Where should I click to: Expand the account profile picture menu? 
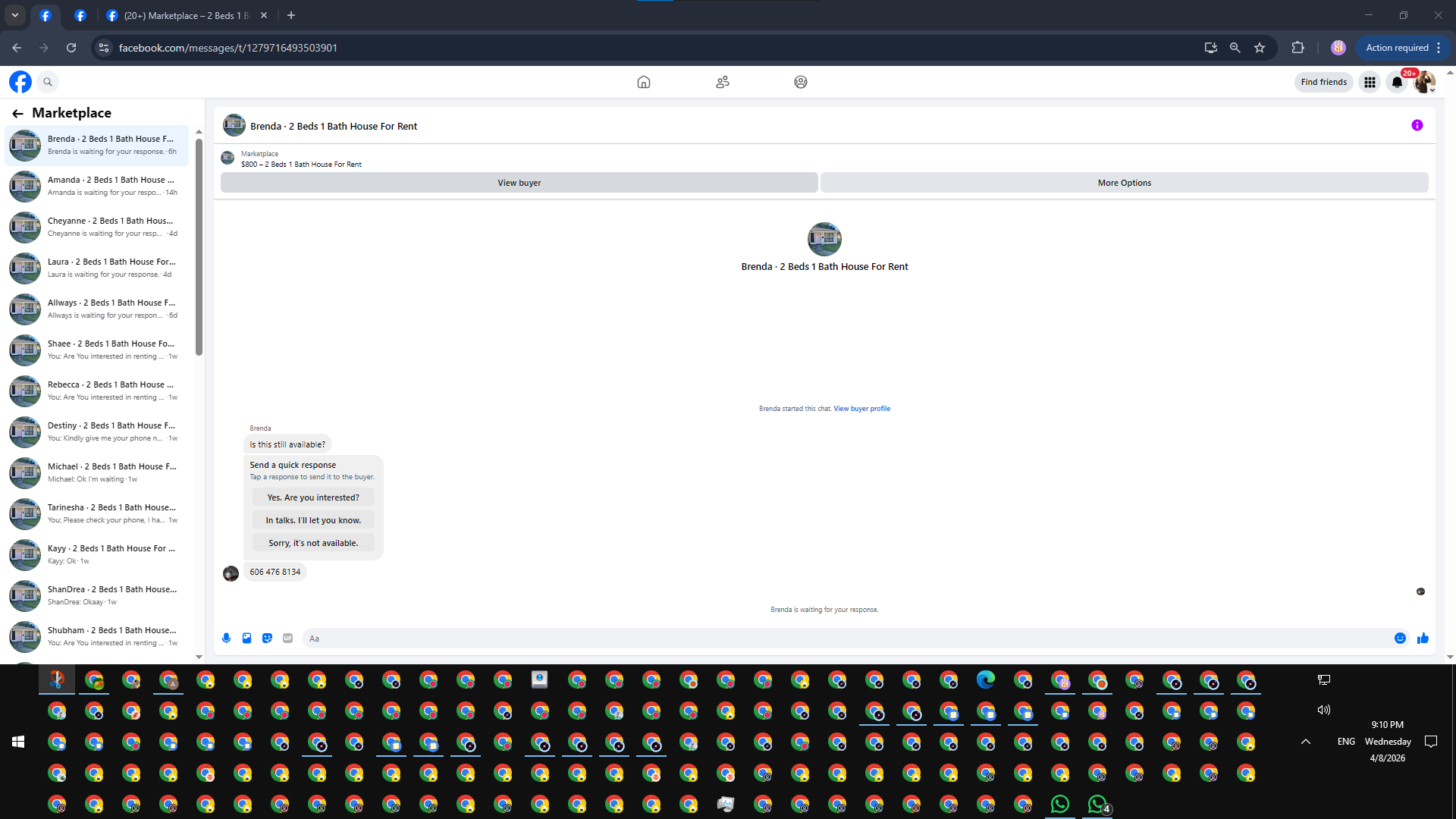coord(1425,82)
